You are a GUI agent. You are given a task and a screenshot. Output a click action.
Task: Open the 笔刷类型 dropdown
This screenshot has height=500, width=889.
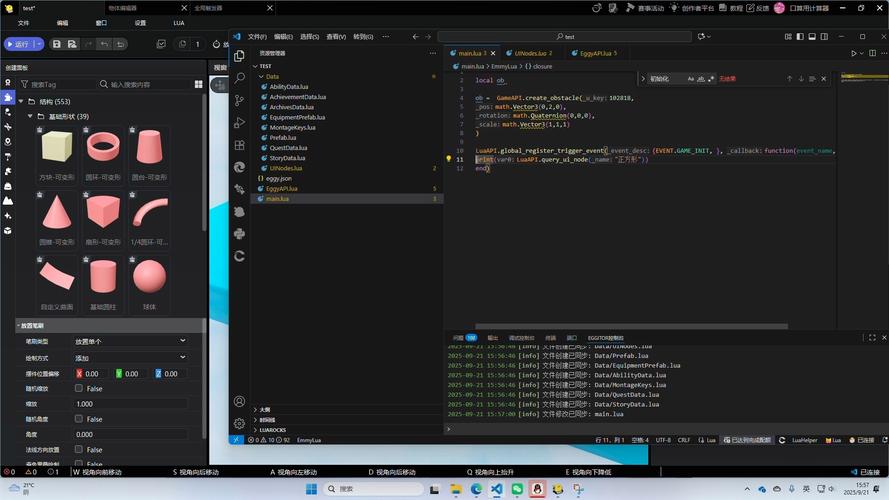pyautogui.click(x=130, y=341)
